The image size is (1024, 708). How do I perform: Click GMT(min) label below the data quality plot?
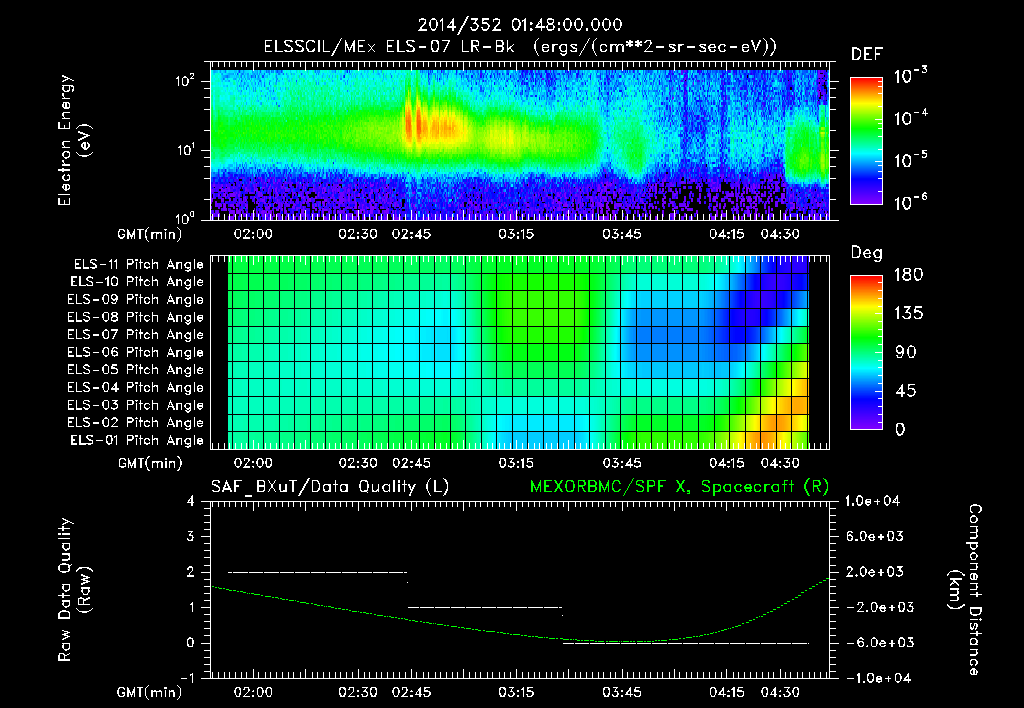pyautogui.click(x=150, y=693)
